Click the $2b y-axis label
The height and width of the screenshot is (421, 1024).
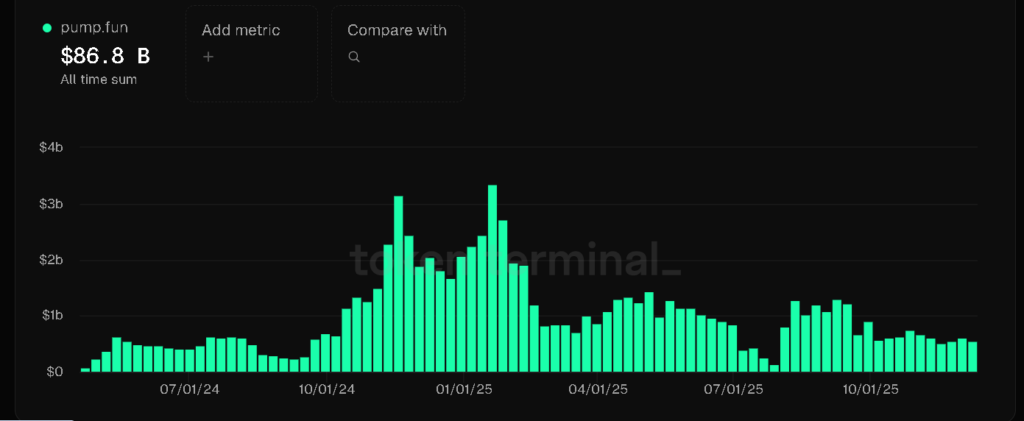51,260
